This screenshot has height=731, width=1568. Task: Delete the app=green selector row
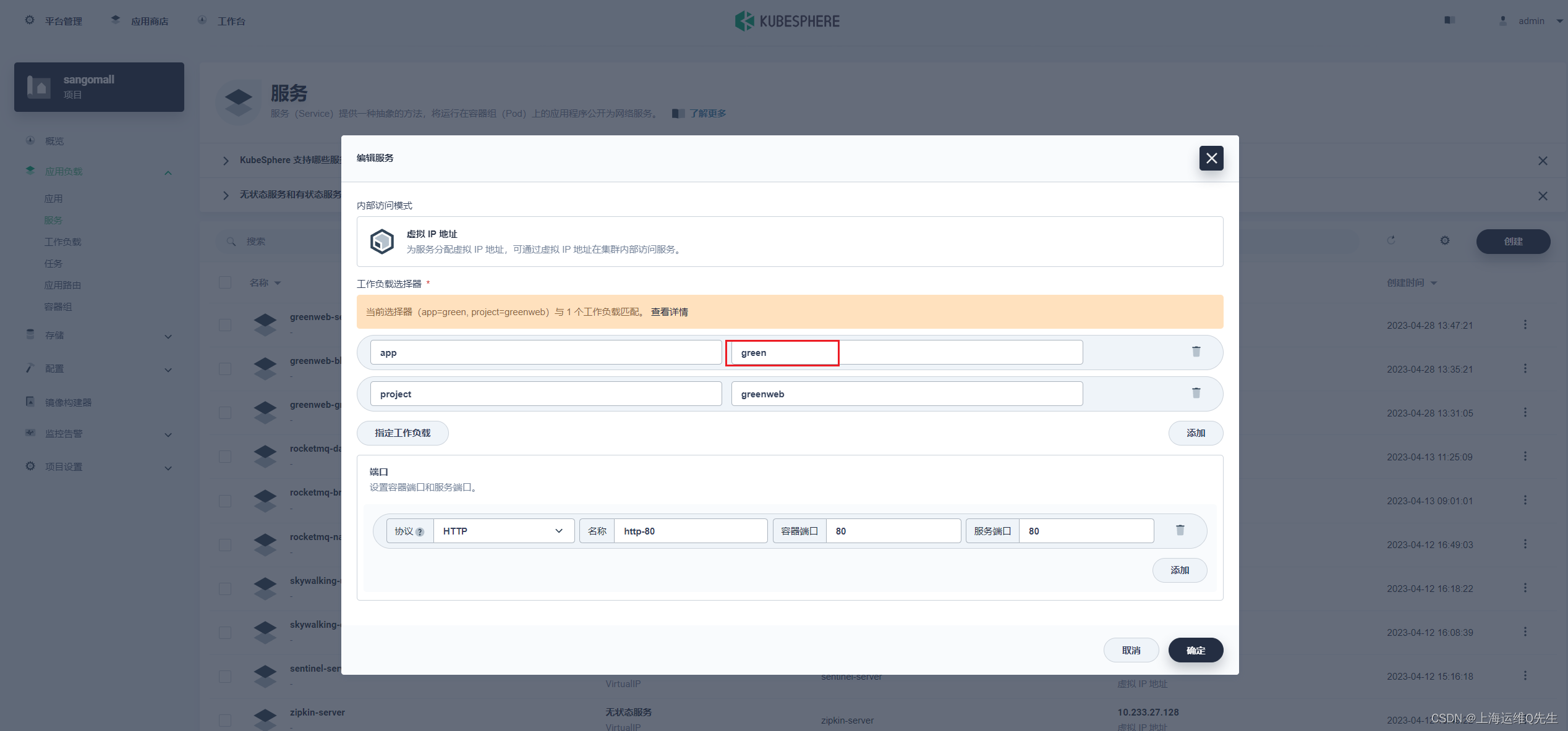point(1196,352)
